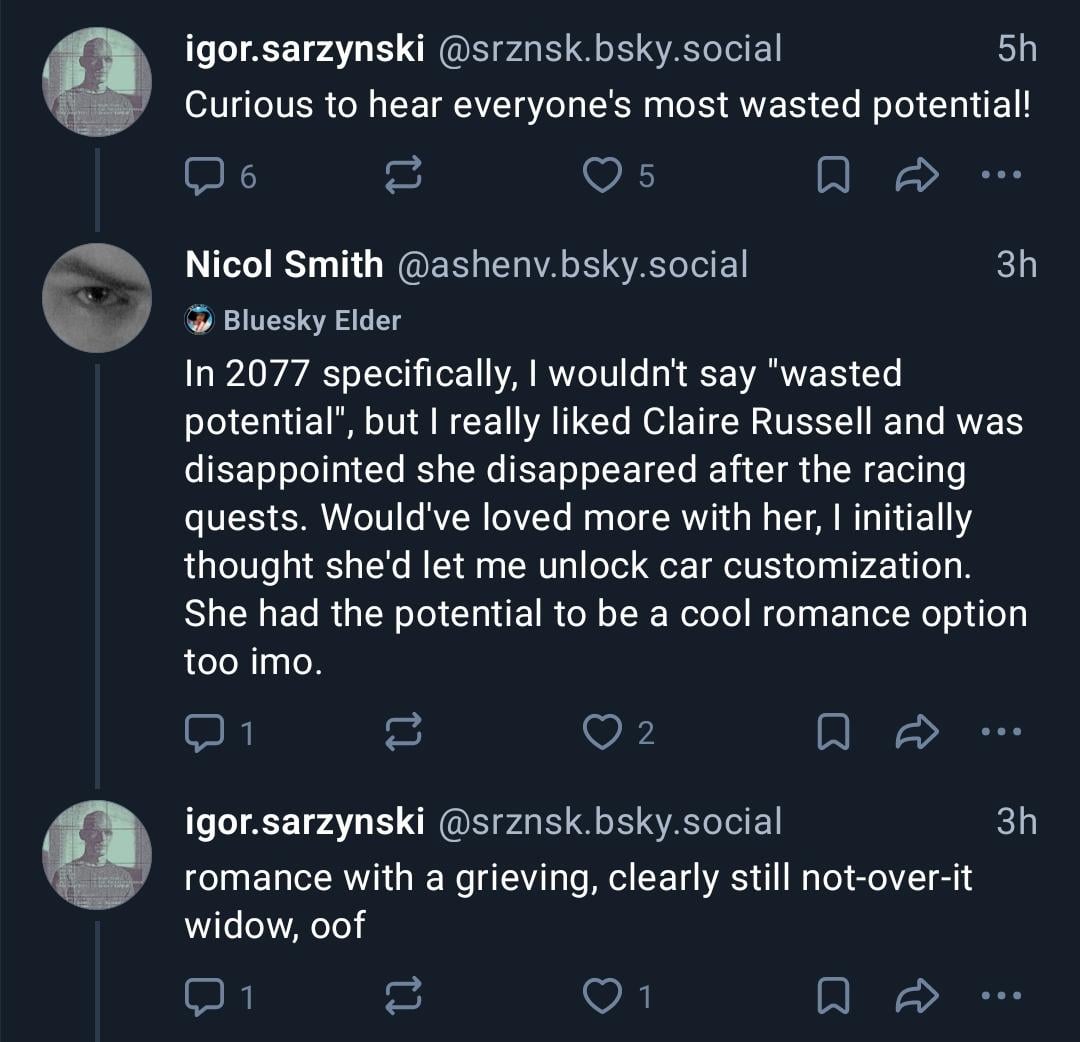Share the "most wasted potential" post

914,177
